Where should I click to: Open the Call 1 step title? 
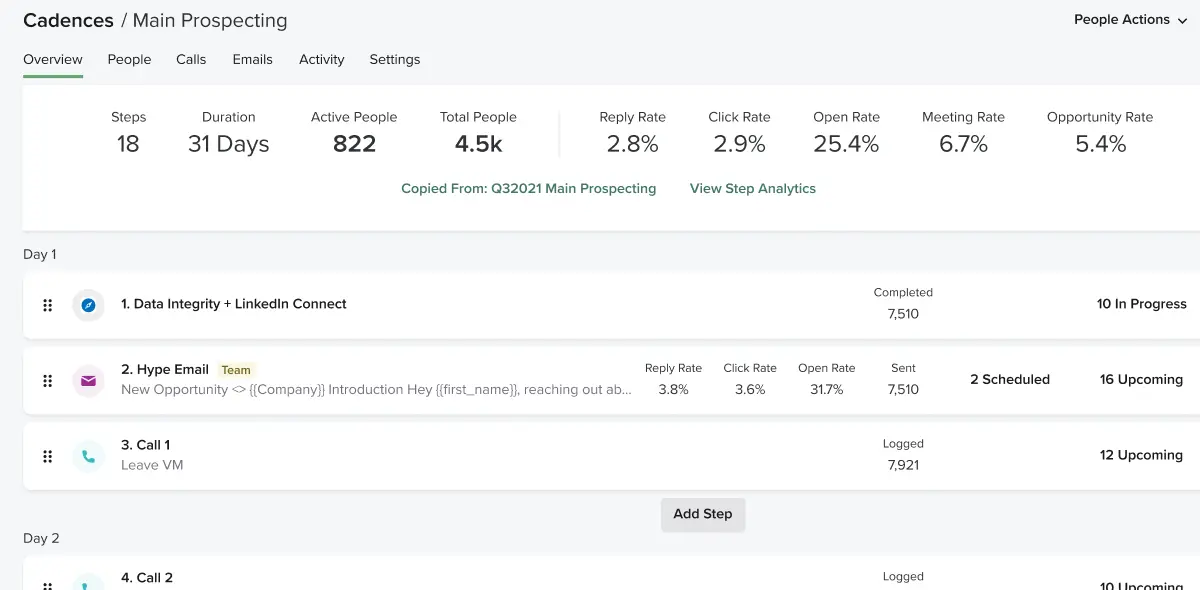145,445
